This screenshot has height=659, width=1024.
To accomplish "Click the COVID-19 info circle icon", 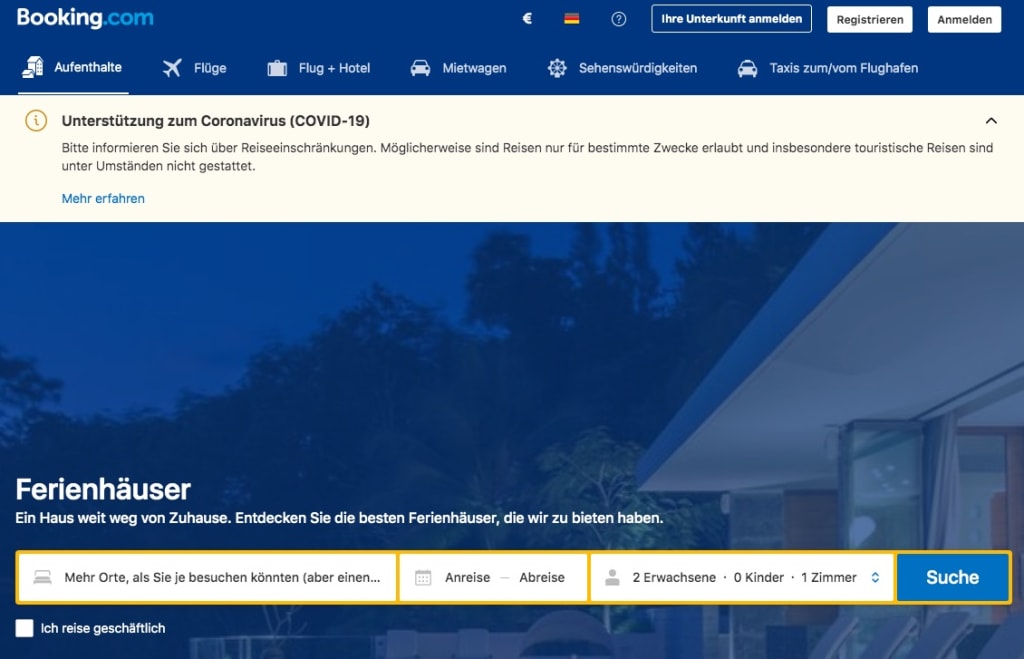I will tap(36, 121).
